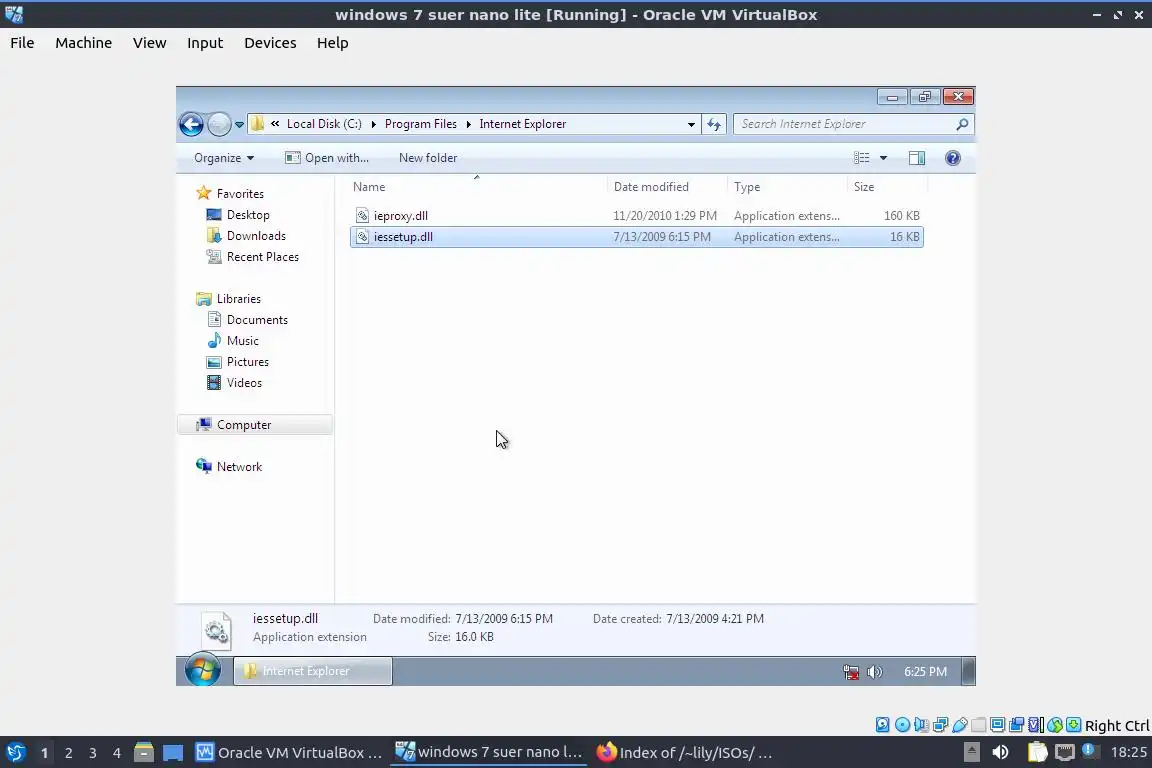Click VirtualBox recording status icon
Image resolution: width=1152 pixels, height=768 pixels.
pos(1017,725)
